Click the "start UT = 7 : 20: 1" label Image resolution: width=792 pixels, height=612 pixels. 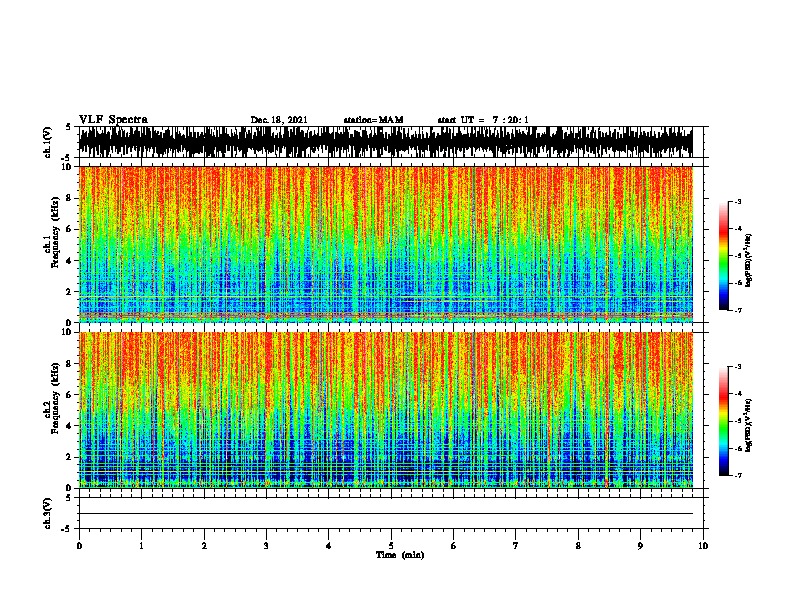[x=483, y=120]
